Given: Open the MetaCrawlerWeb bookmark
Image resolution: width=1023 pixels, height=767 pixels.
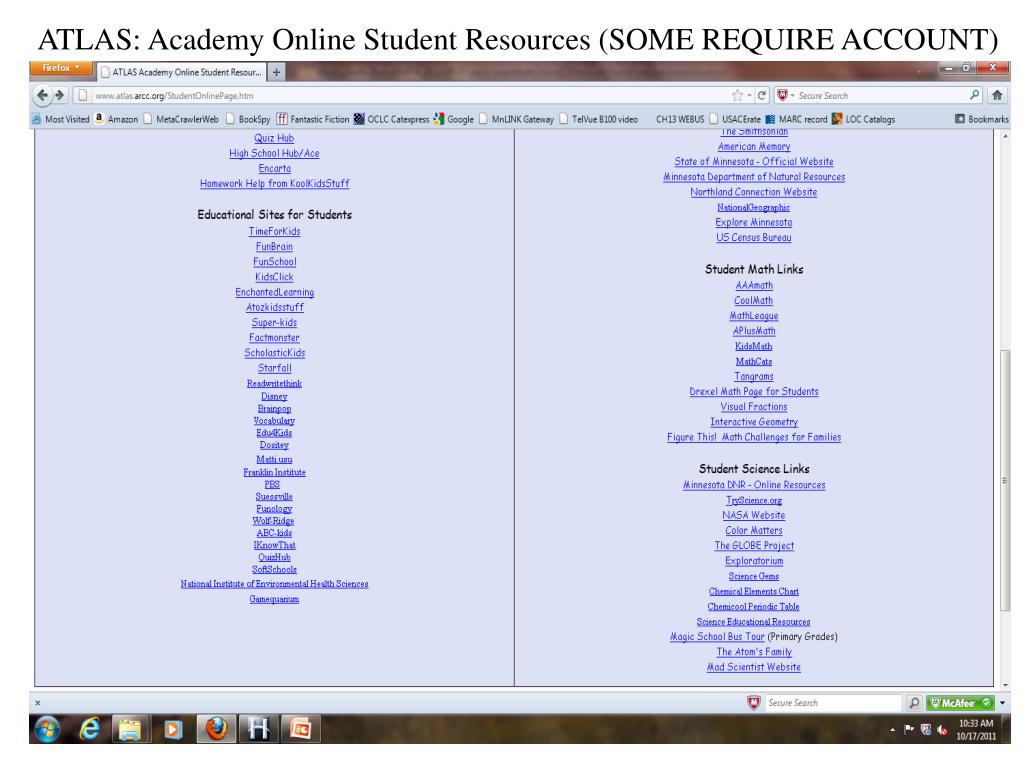Looking at the screenshot, I should pos(181,119).
